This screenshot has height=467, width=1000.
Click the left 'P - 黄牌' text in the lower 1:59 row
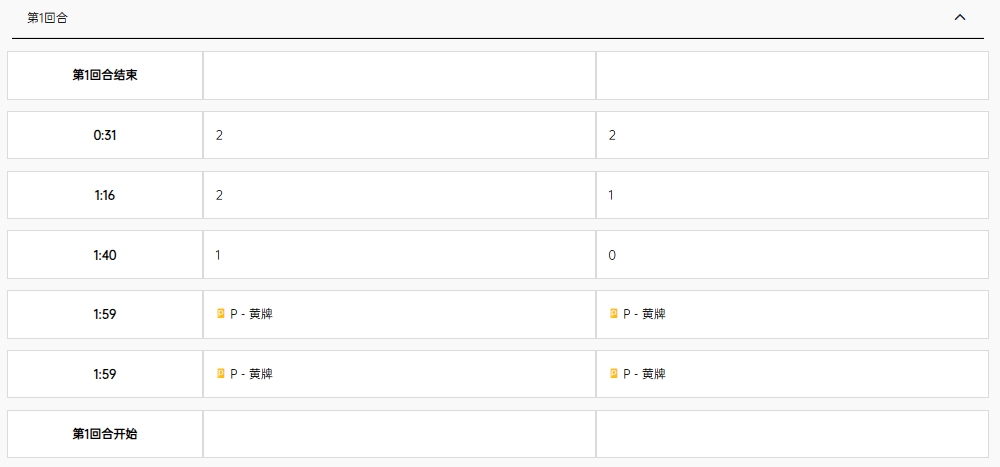click(x=251, y=374)
